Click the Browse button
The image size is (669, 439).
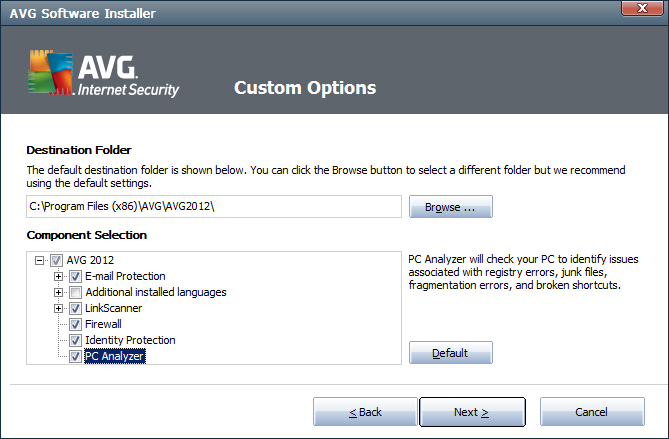pyautogui.click(x=451, y=207)
